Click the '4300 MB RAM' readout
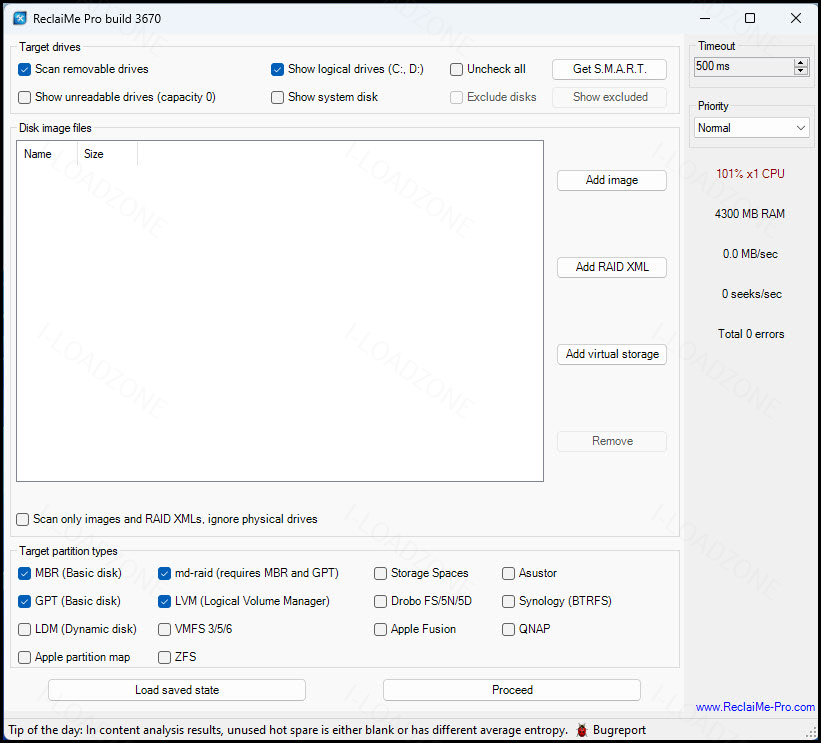The image size is (821, 743). 750,214
